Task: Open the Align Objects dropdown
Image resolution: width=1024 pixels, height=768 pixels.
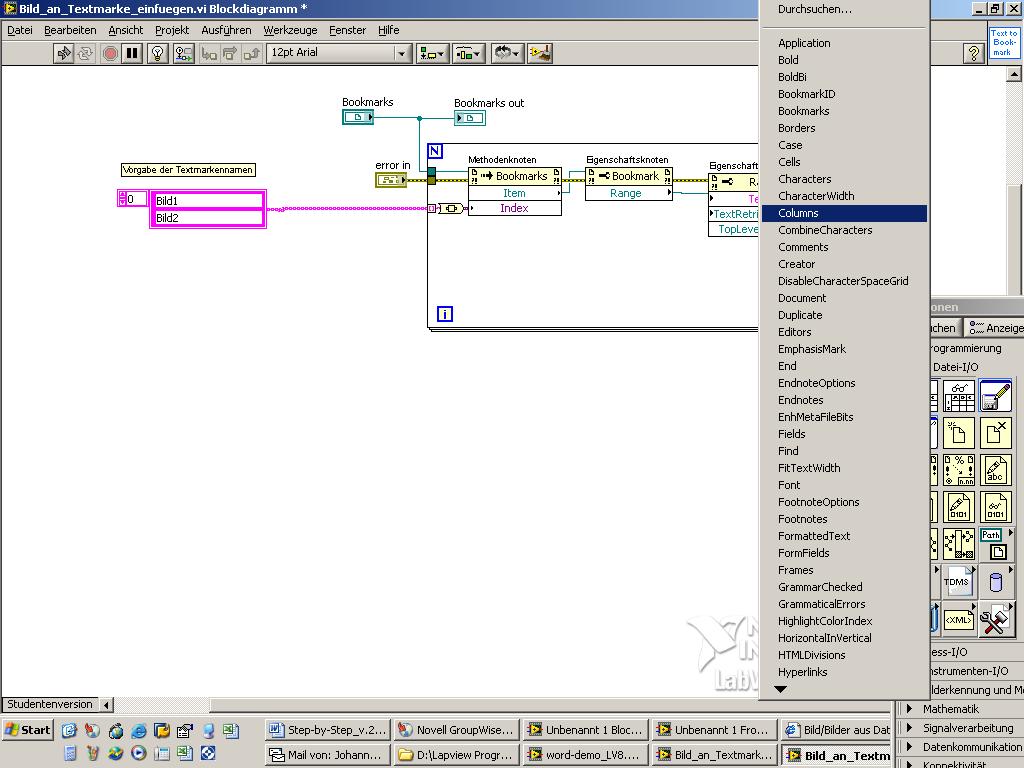Action: click(432, 53)
